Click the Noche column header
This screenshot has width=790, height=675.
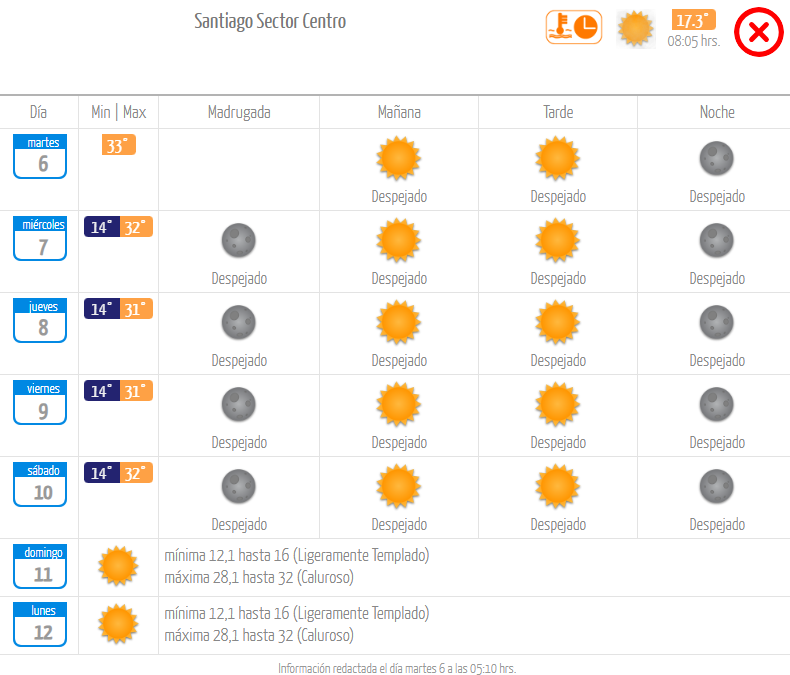pos(717,112)
